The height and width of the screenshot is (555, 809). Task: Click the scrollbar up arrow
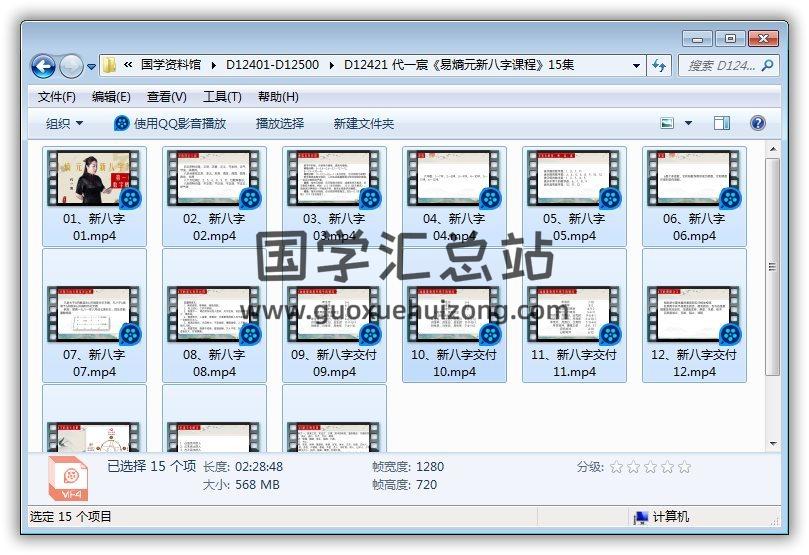(x=772, y=149)
